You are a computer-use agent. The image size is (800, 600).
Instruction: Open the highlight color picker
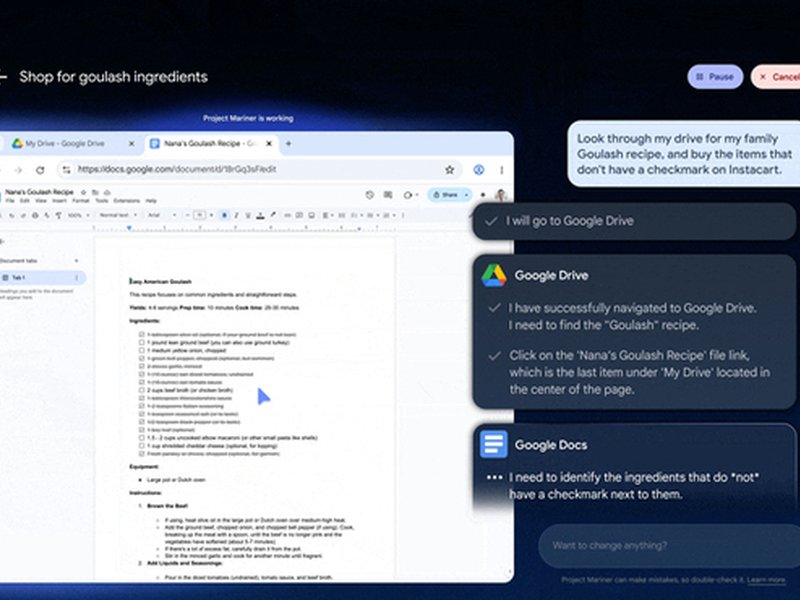[273, 215]
